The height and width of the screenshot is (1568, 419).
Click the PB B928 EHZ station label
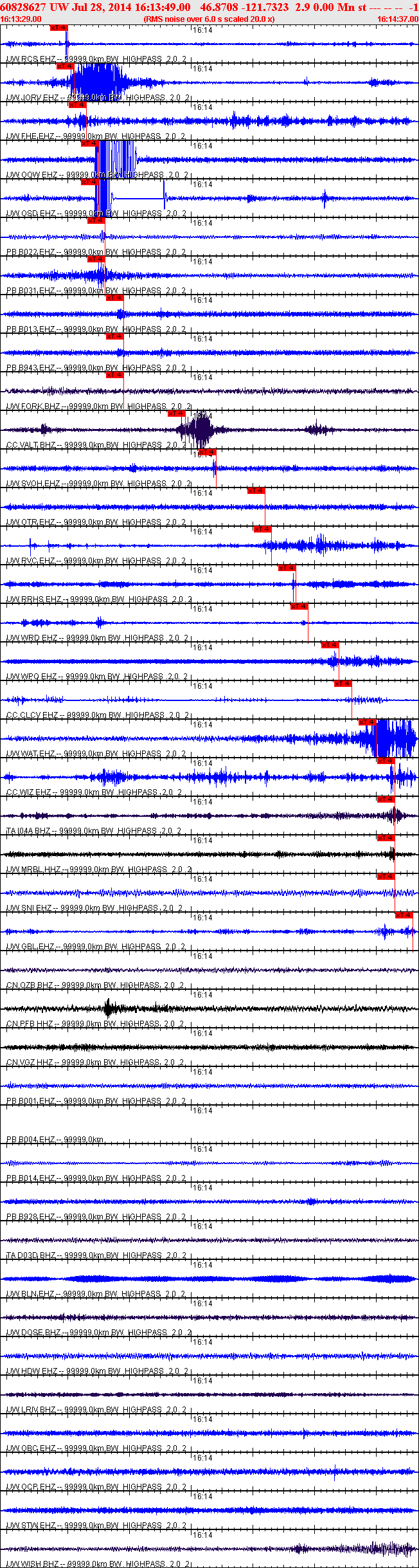point(96,1217)
